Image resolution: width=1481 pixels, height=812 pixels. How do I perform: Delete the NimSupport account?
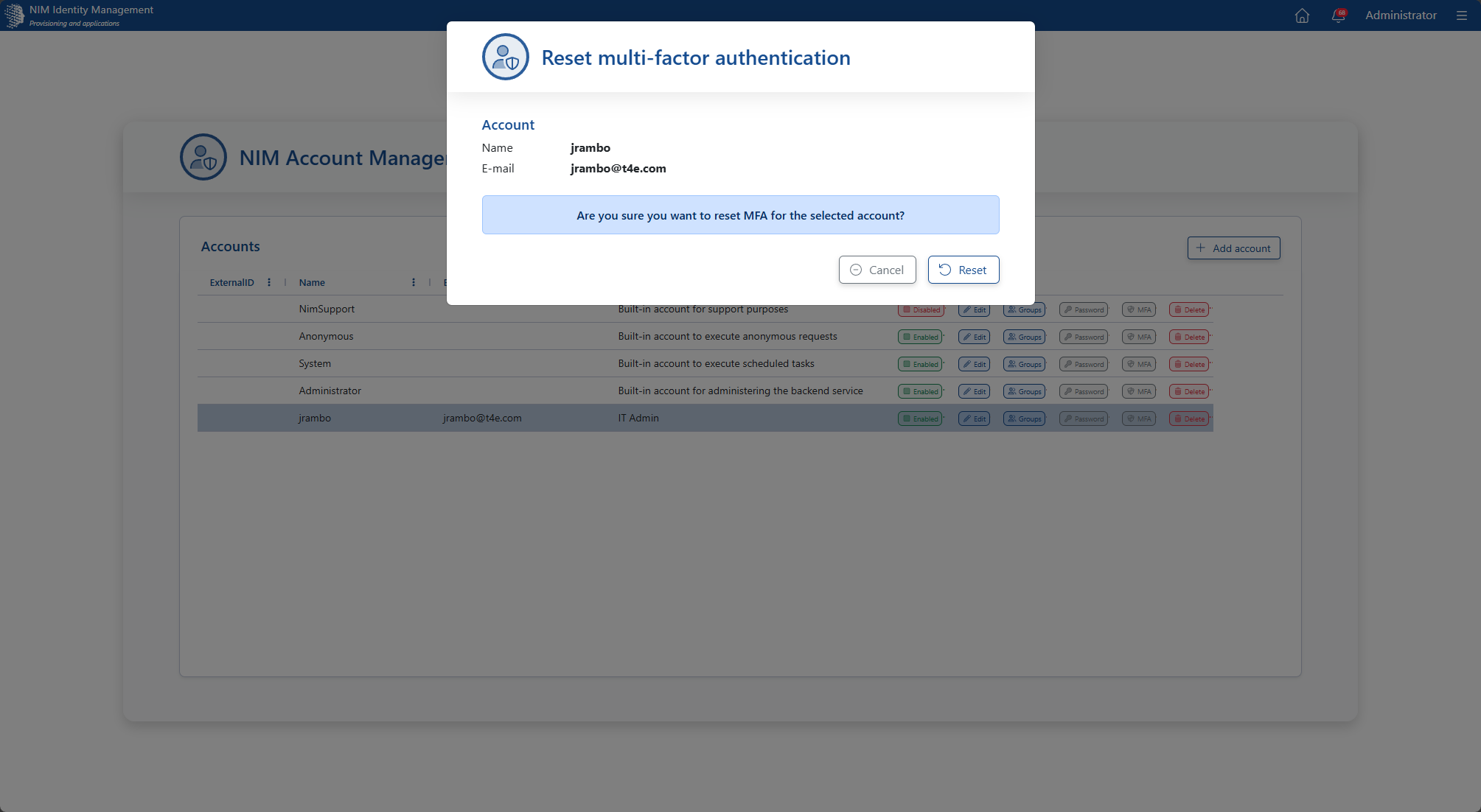(x=1189, y=309)
